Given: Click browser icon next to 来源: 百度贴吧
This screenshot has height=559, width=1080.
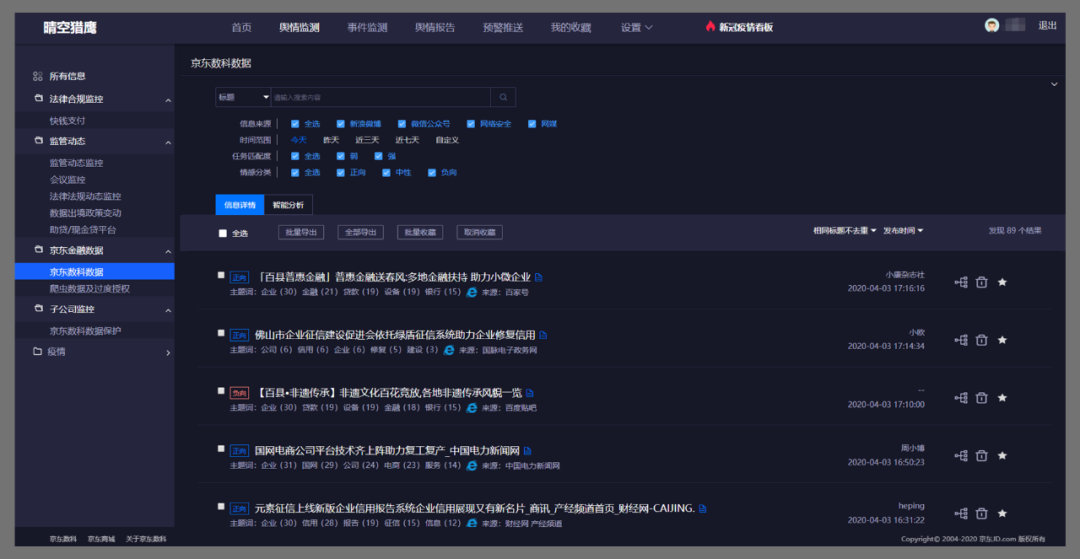Looking at the screenshot, I should pos(472,408).
